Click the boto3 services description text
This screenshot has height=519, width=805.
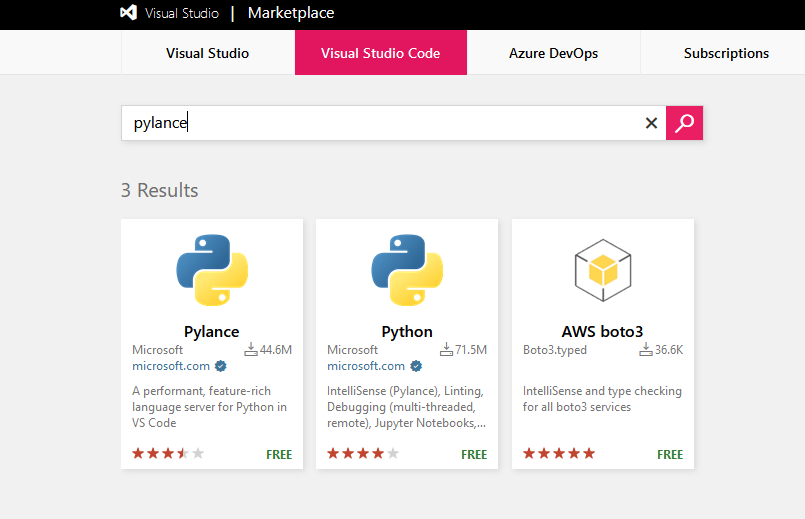(602, 399)
